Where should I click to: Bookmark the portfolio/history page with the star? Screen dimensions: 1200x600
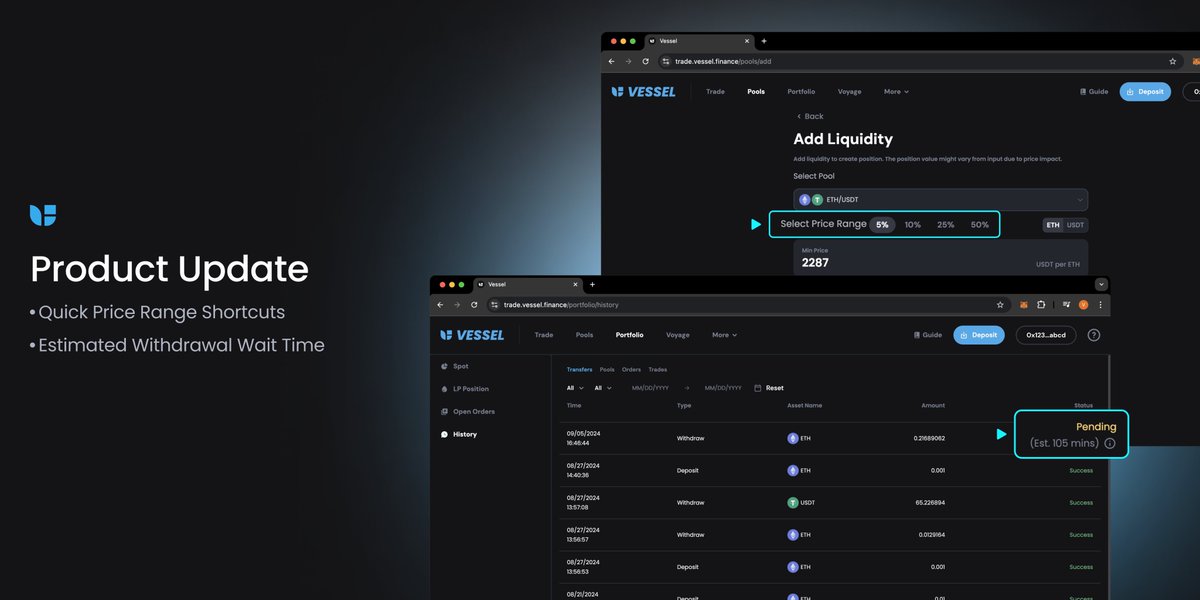[x=1000, y=304]
